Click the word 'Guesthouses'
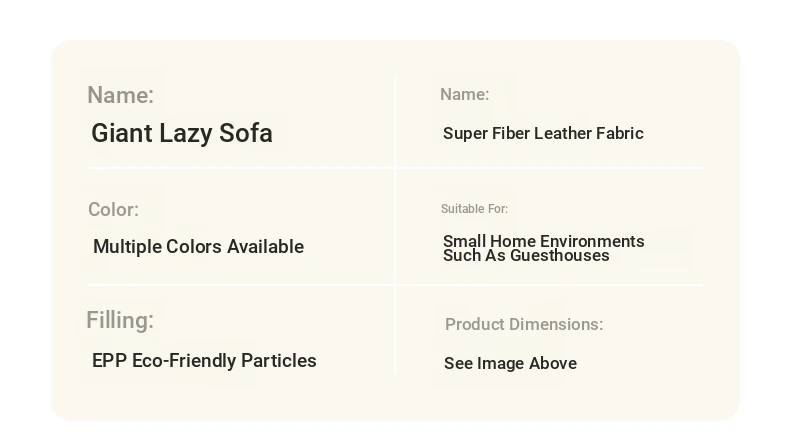This screenshot has height=444, width=790. 560,256
